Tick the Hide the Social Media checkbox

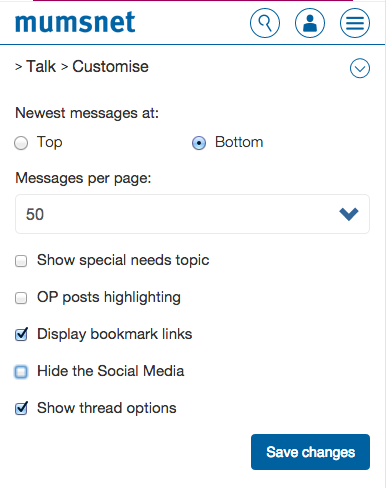coord(21,372)
